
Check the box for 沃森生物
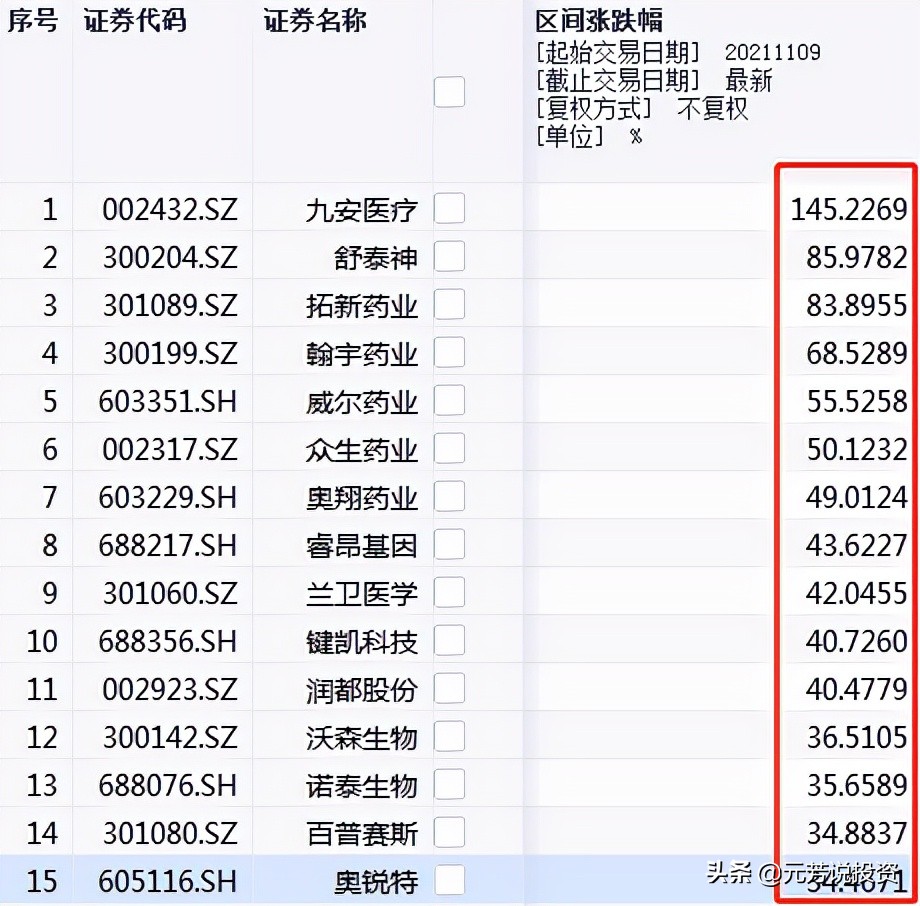[x=449, y=736]
